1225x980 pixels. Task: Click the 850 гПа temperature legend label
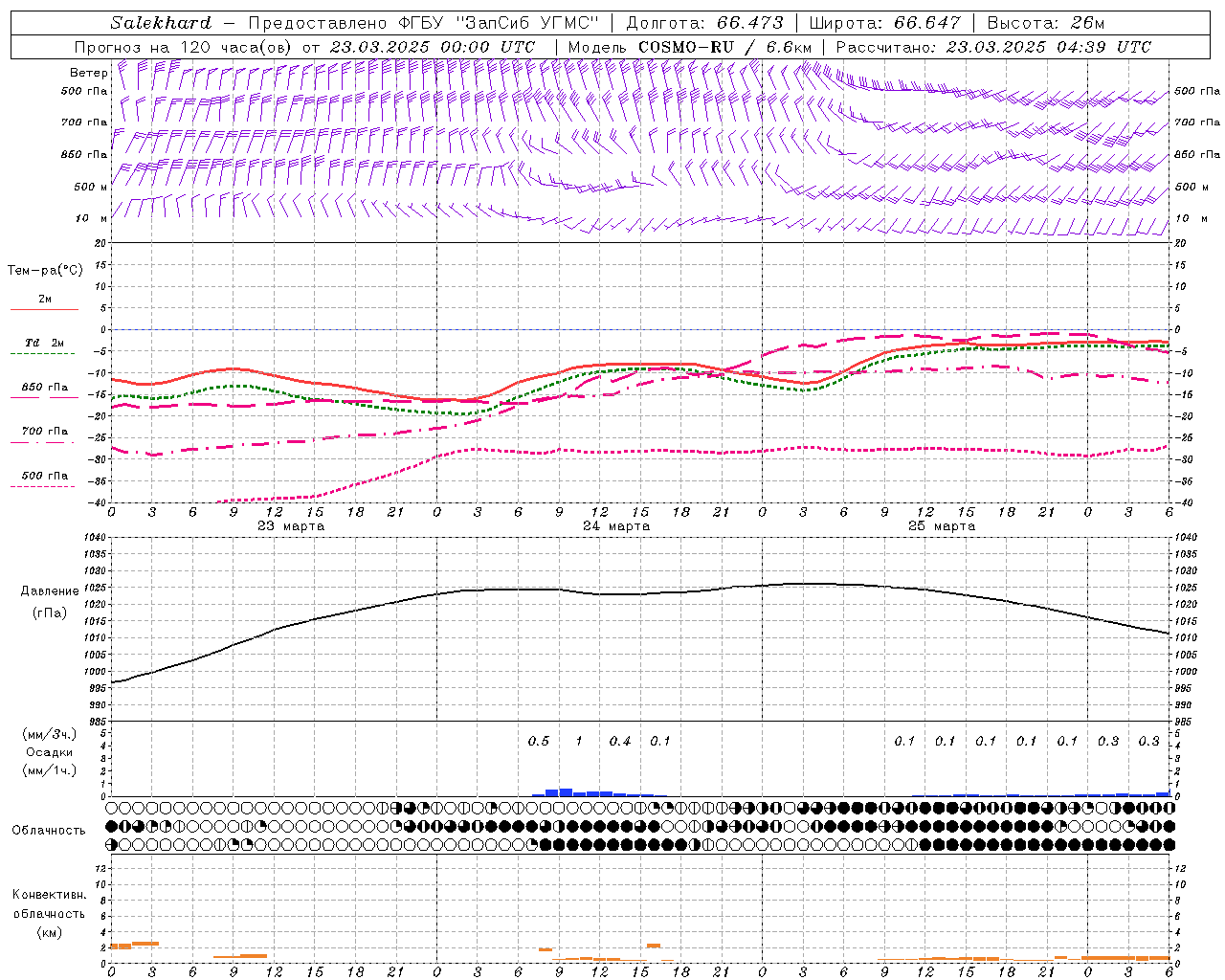click(45, 388)
